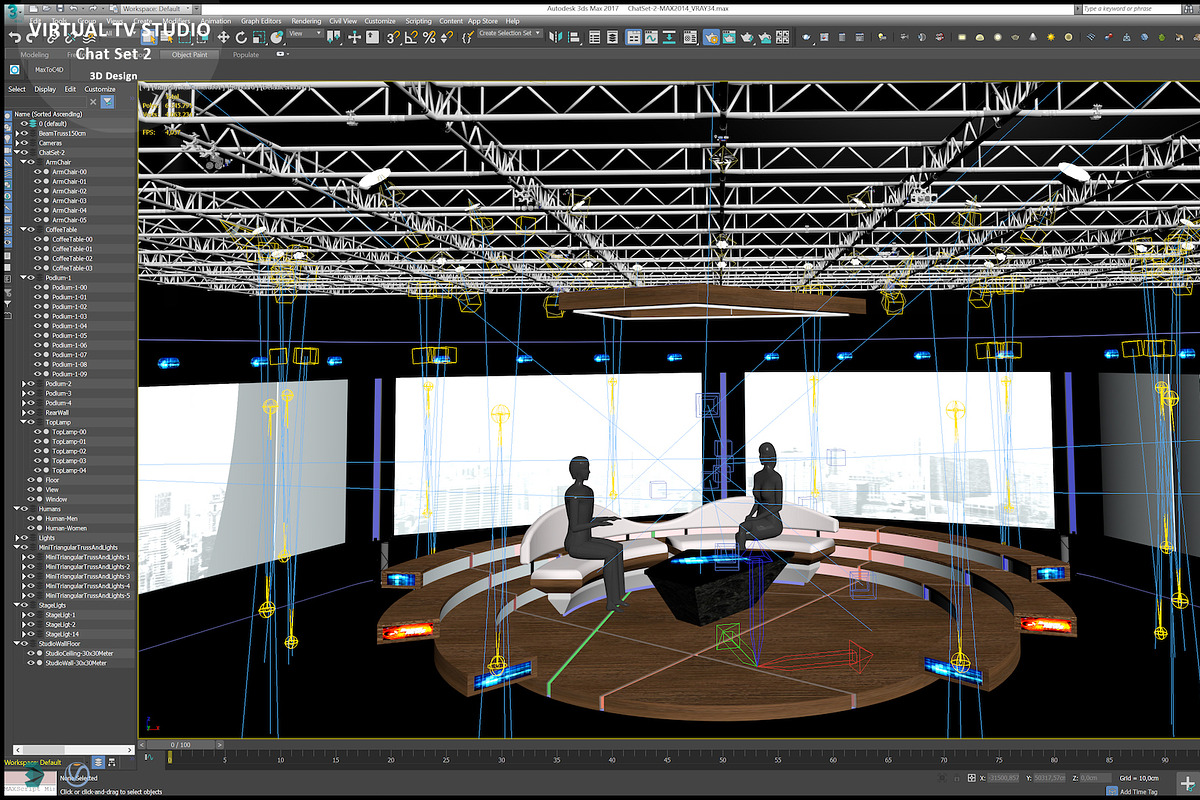Toggle visibility of CoffeeTable-01
1200x800 pixels.
[38, 247]
